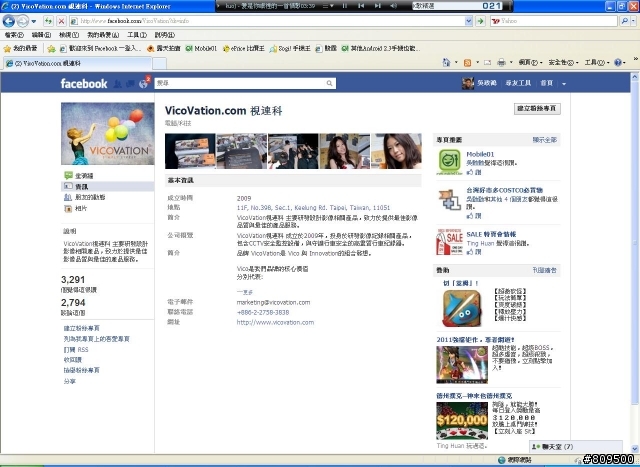Open the recent pages dropdown beside Forward

(34, 21)
